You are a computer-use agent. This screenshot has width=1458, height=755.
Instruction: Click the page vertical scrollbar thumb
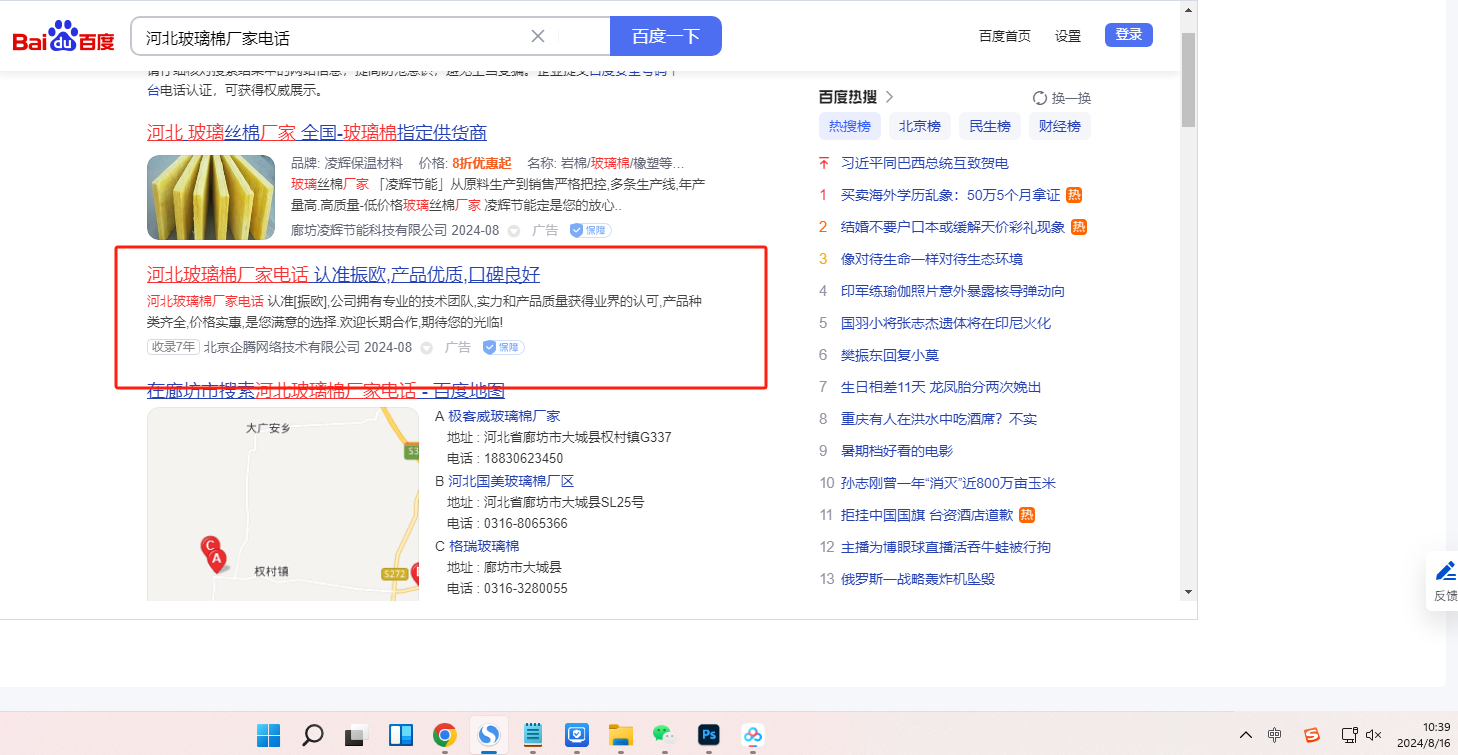coord(1188,78)
